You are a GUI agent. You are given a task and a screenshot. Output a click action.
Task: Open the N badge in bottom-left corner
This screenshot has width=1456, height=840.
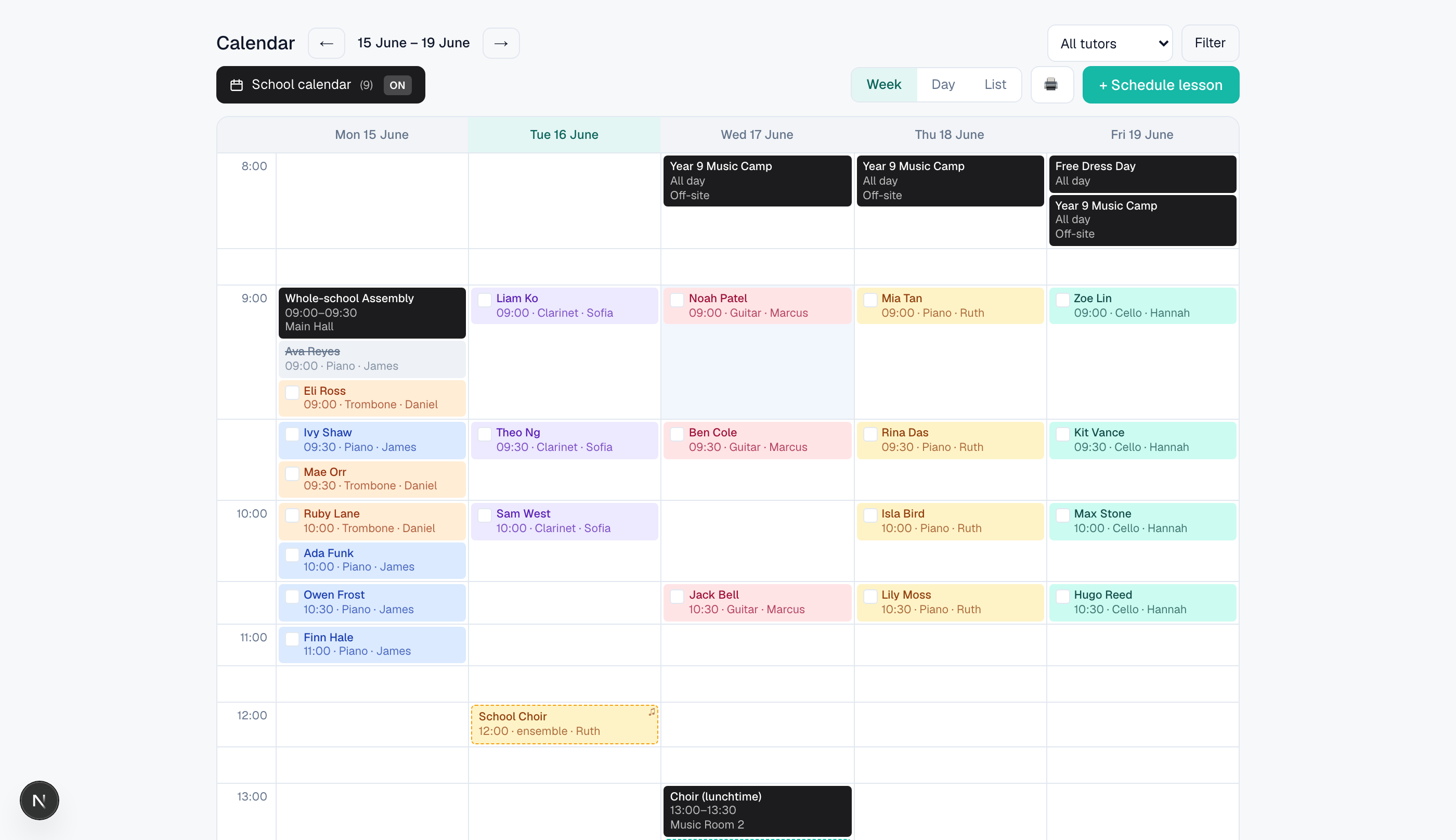pos(39,800)
